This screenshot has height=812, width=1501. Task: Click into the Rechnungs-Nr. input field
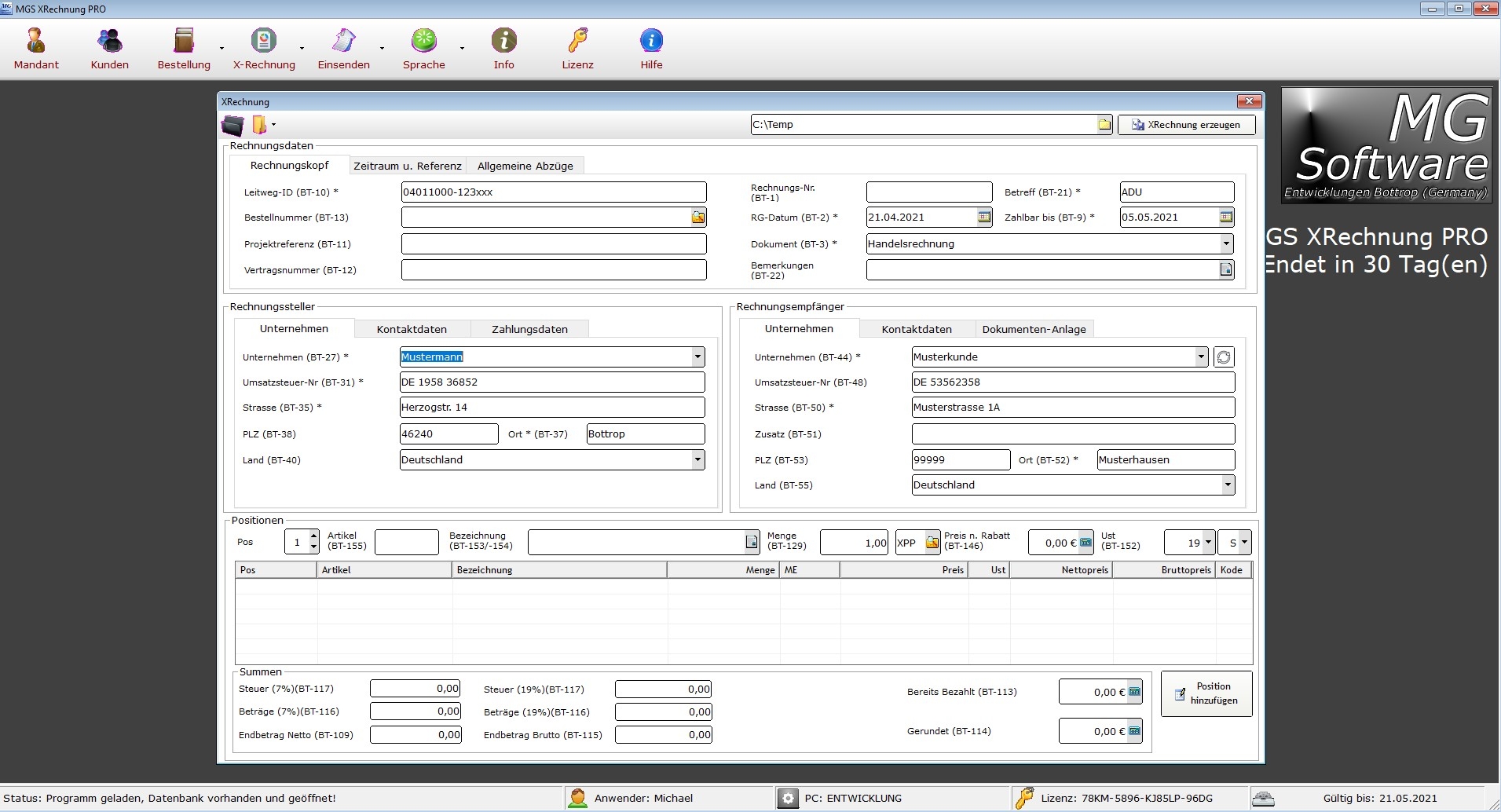928,192
